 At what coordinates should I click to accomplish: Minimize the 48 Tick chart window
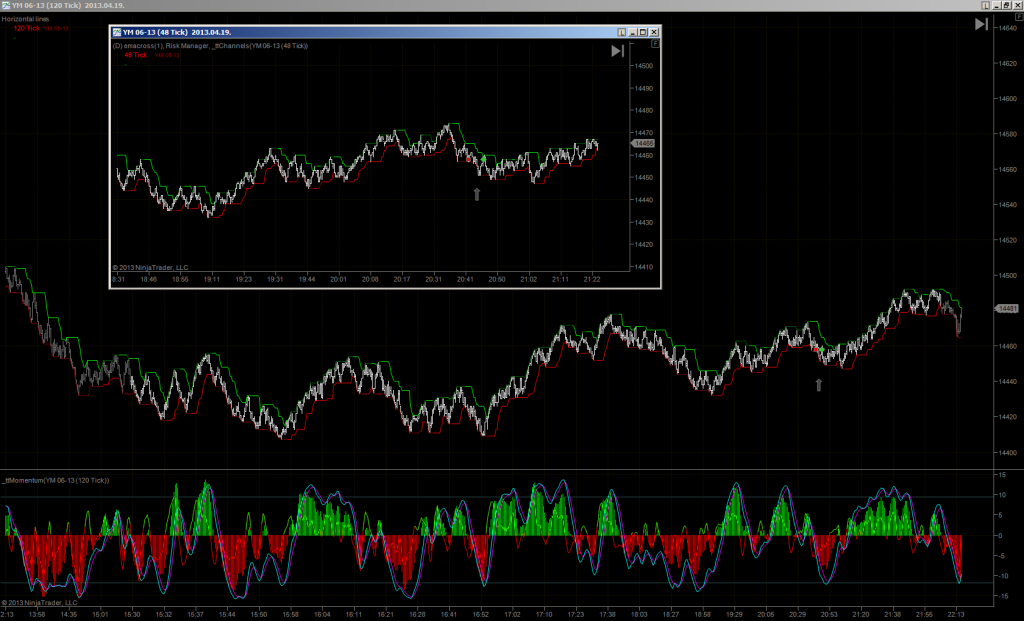click(x=632, y=32)
